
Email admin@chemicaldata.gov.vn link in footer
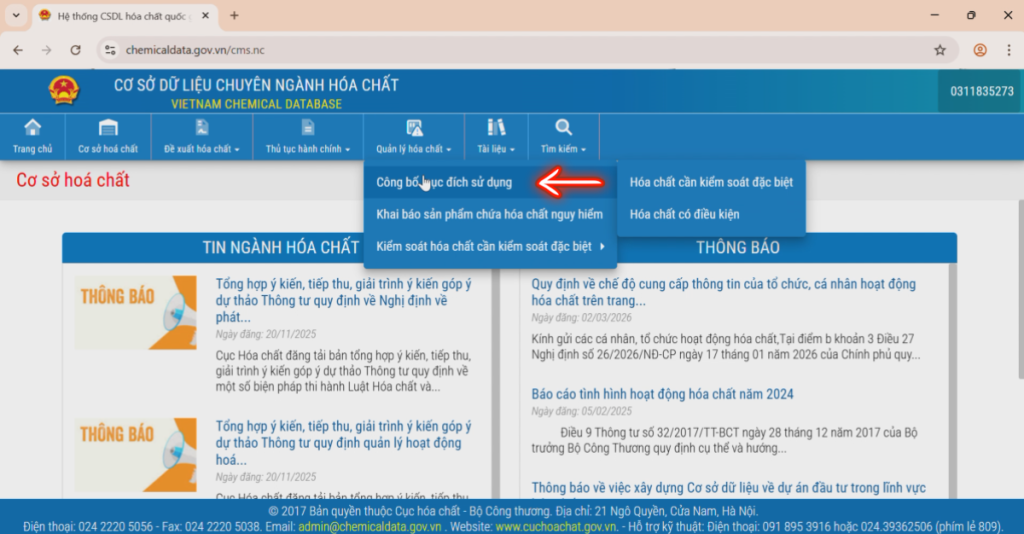click(370, 526)
